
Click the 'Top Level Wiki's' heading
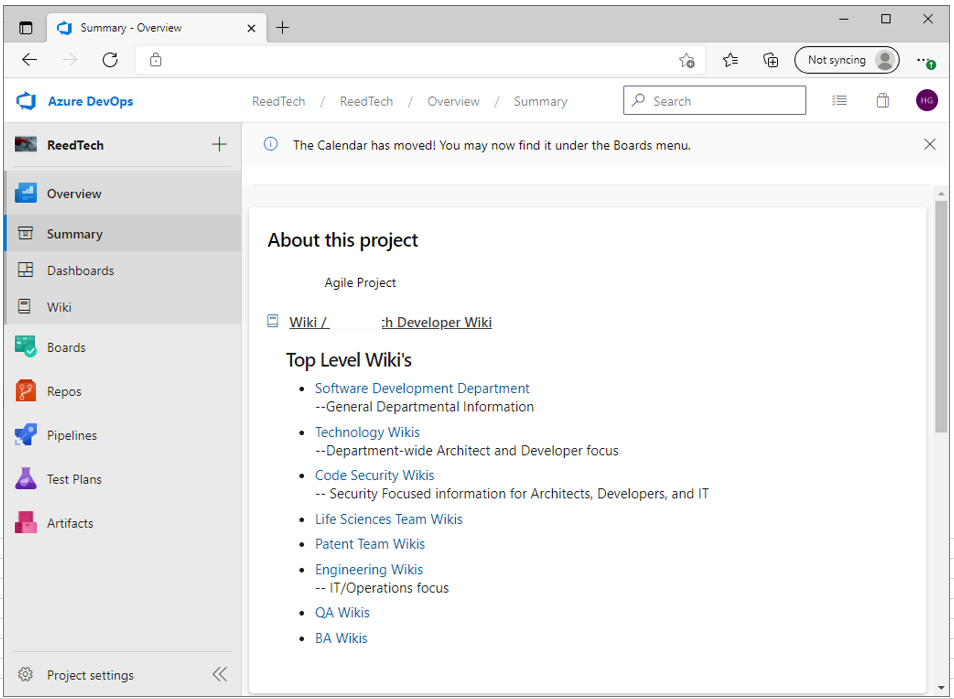(x=349, y=360)
